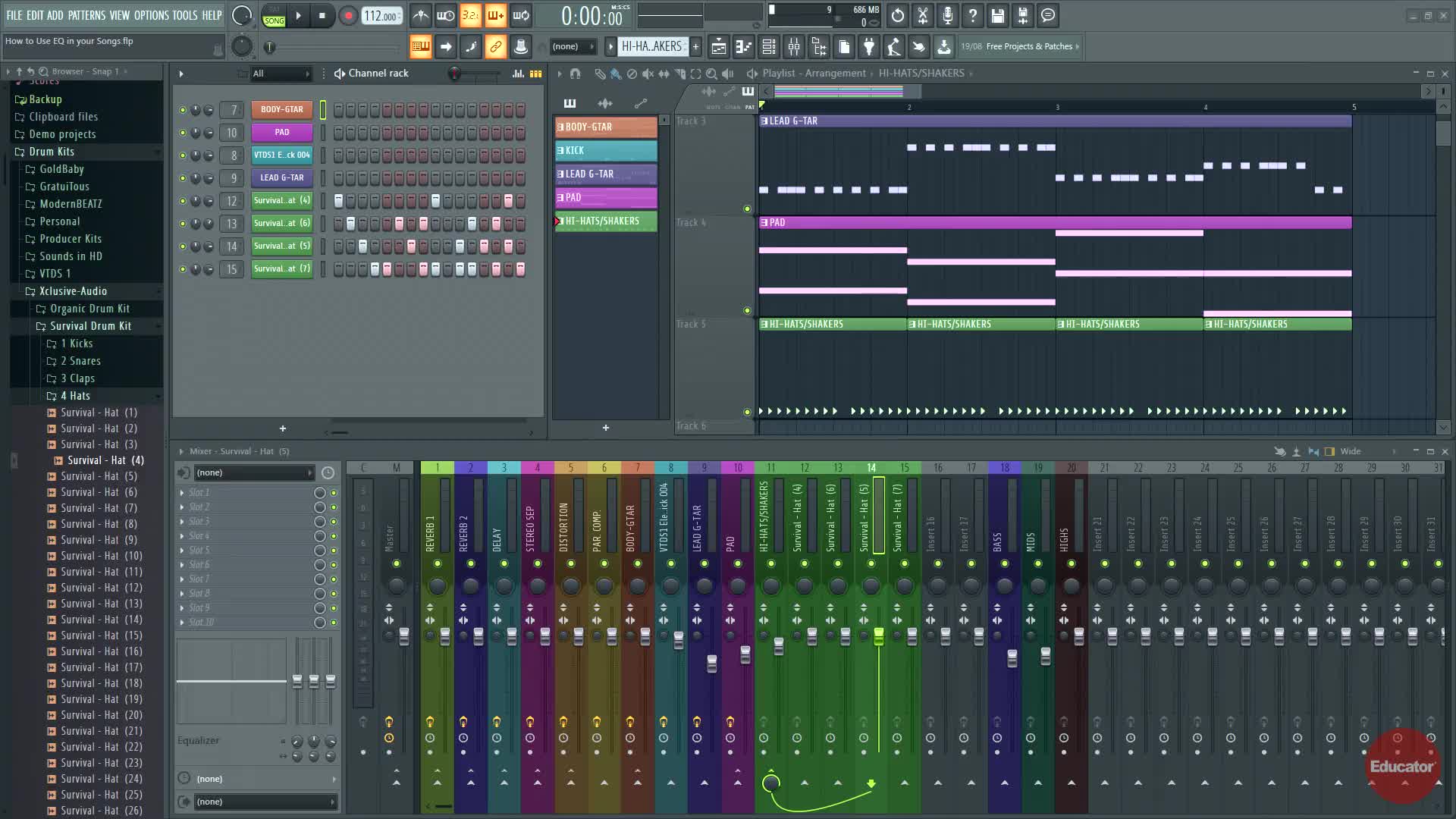Open the Mixer view icon
1456x819 pixels.
[x=794, y=47]
